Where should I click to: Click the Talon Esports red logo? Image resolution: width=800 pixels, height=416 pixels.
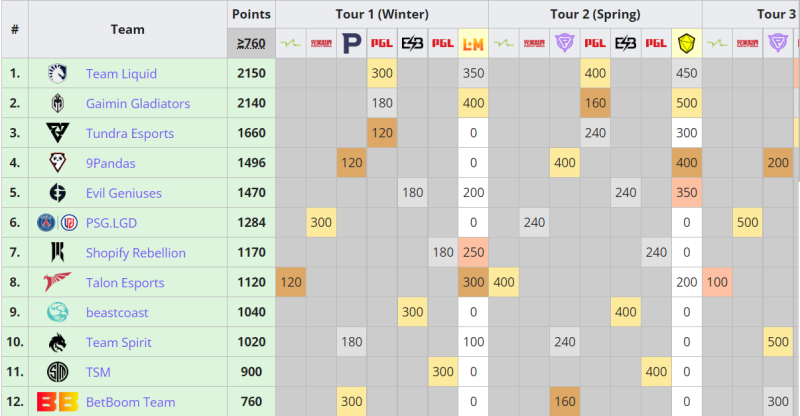pyautogui.click(x=57, y=283)
